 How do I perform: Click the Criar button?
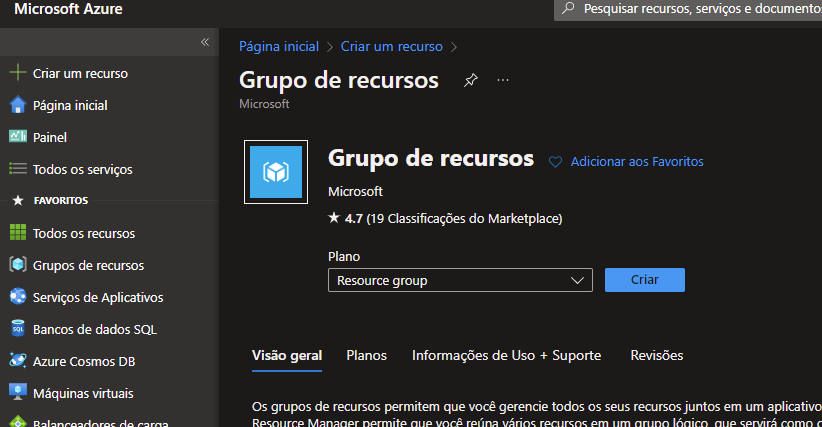[x=645, y=280]
